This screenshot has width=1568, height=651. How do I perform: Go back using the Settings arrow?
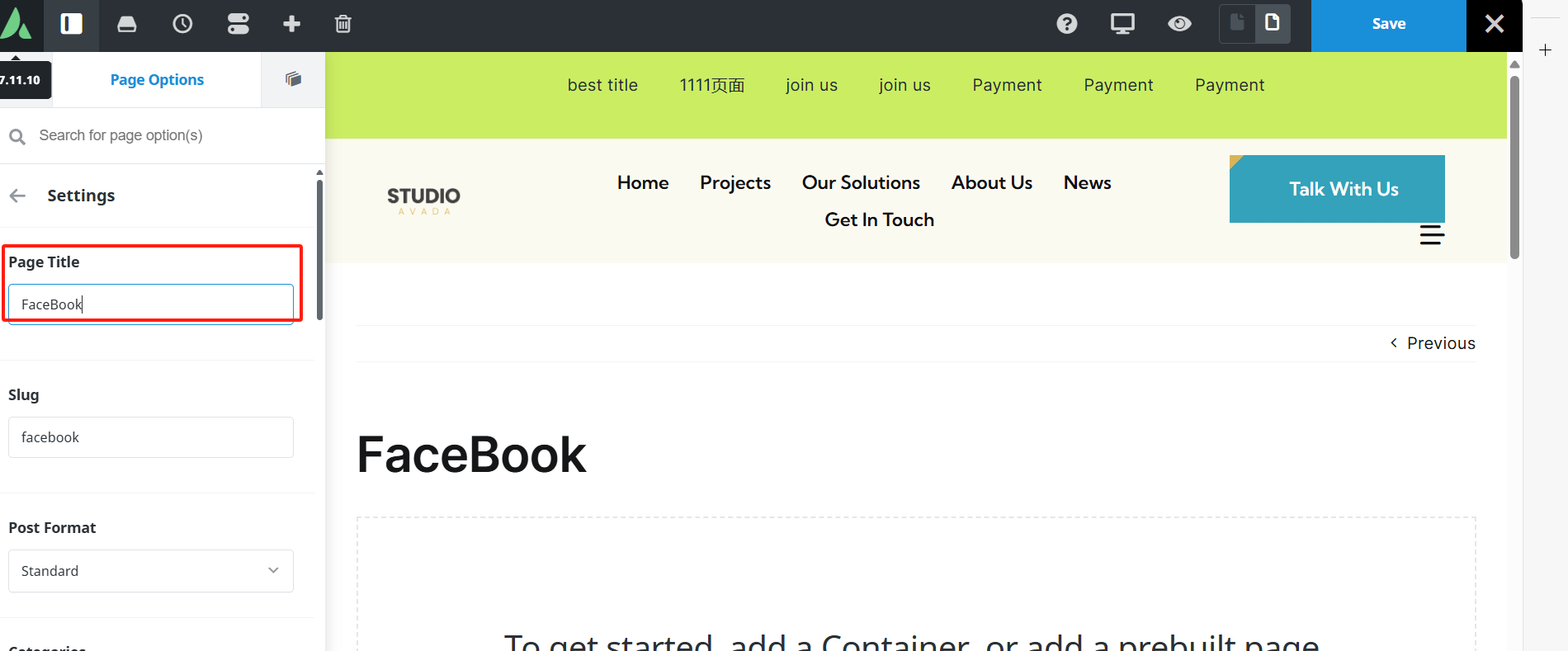pos(17,196)
